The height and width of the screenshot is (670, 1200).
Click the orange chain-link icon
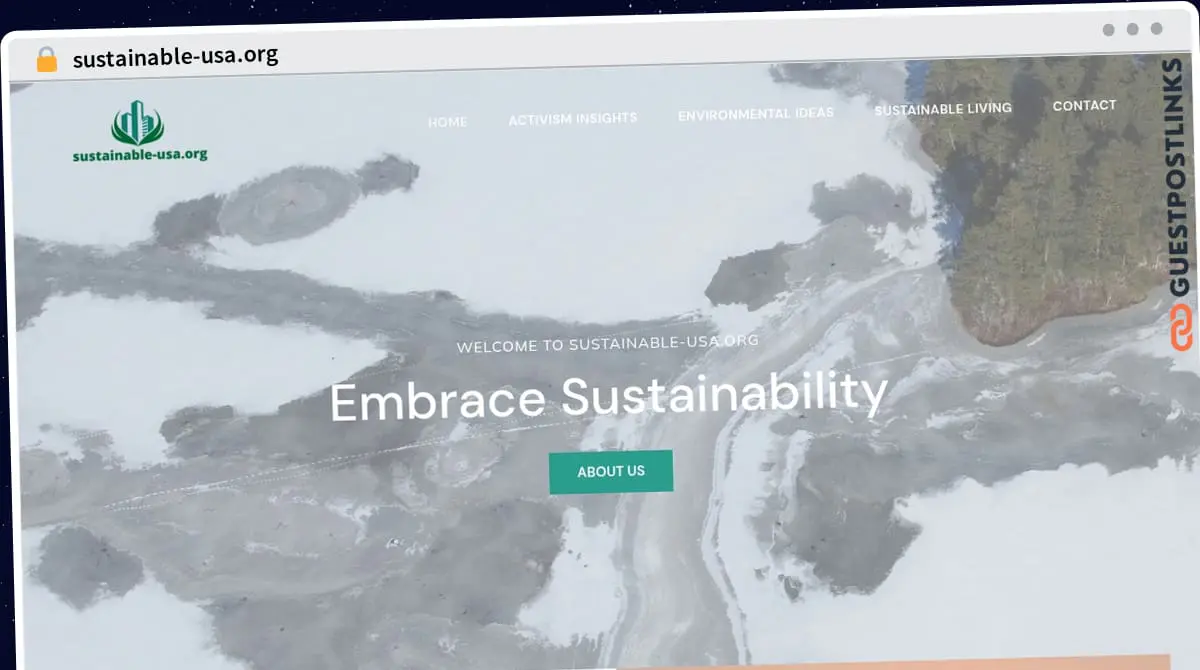[x=1181, y=328]
